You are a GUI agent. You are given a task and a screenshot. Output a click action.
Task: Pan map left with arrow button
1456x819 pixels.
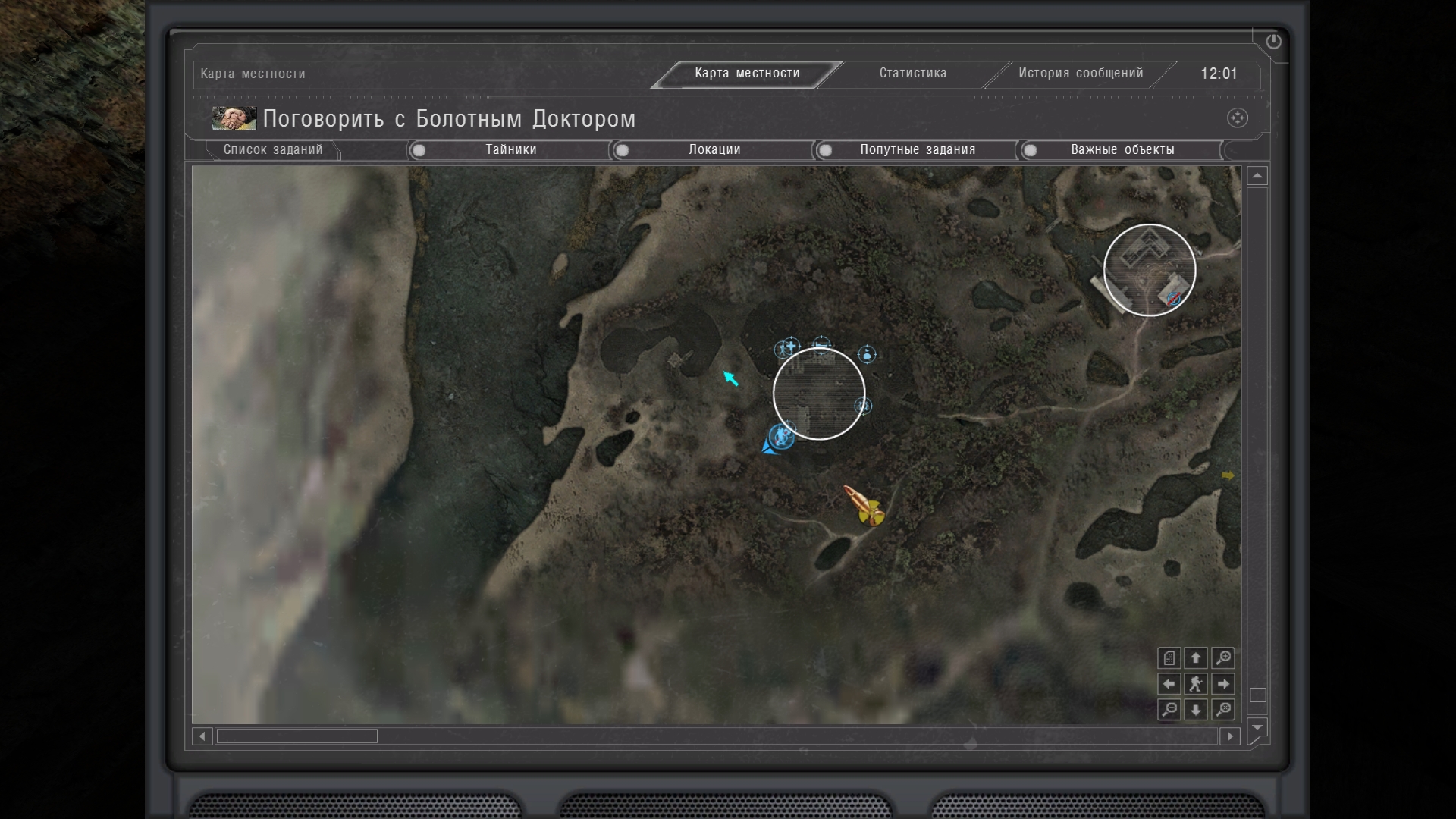click(x=1169, y=684)
